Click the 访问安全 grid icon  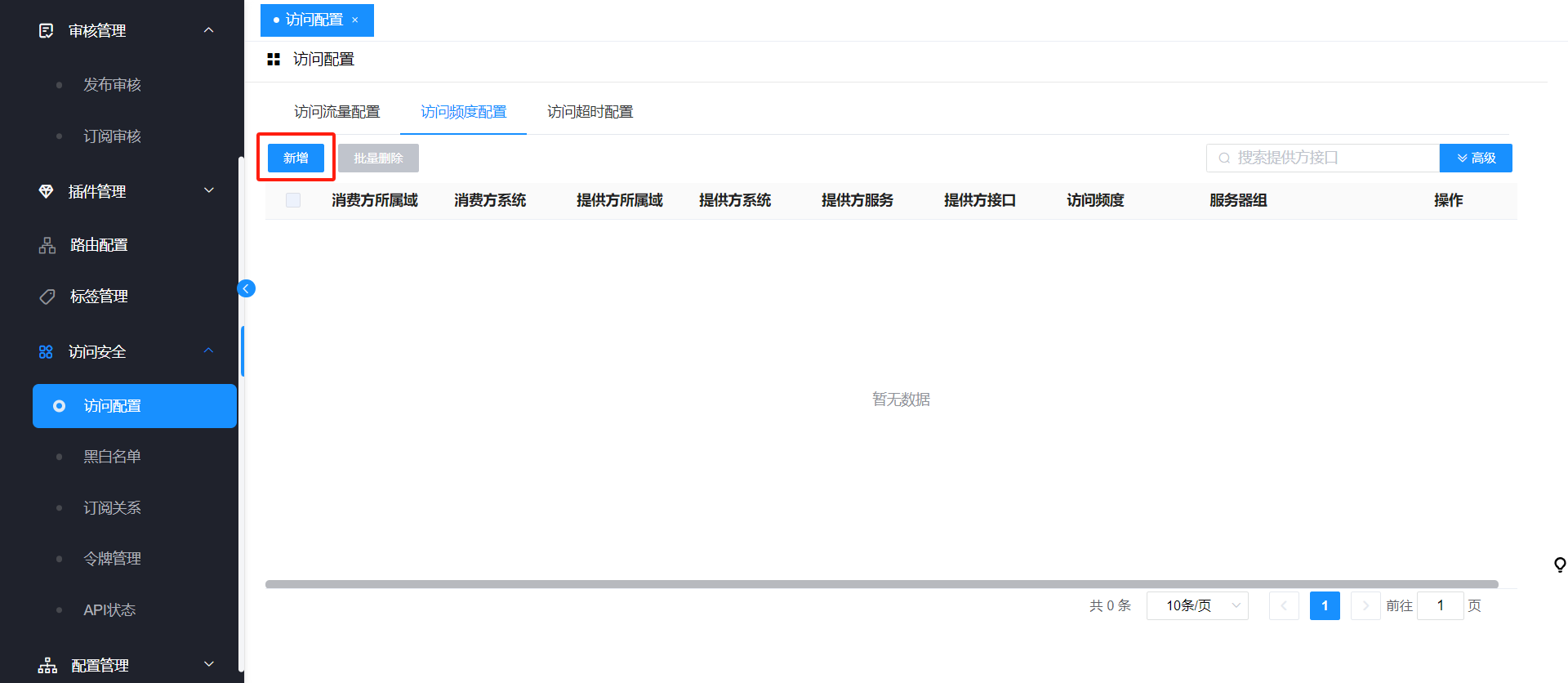(46, 352)
